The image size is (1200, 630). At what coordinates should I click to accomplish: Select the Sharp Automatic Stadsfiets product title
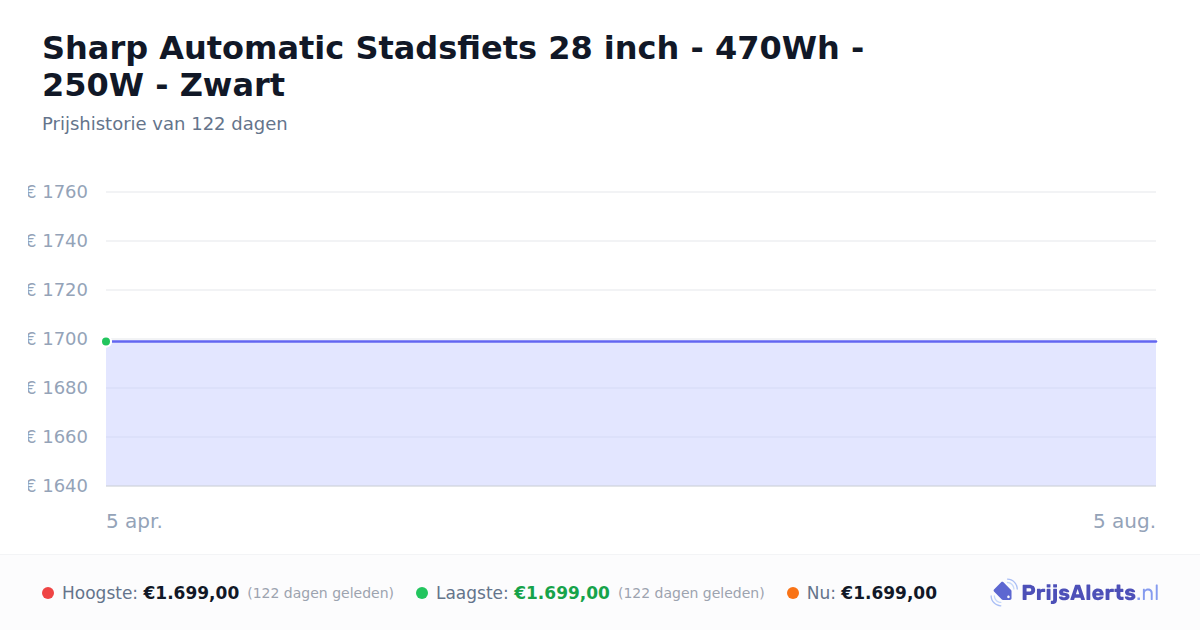pyautogui.click(x=453, y=66)
